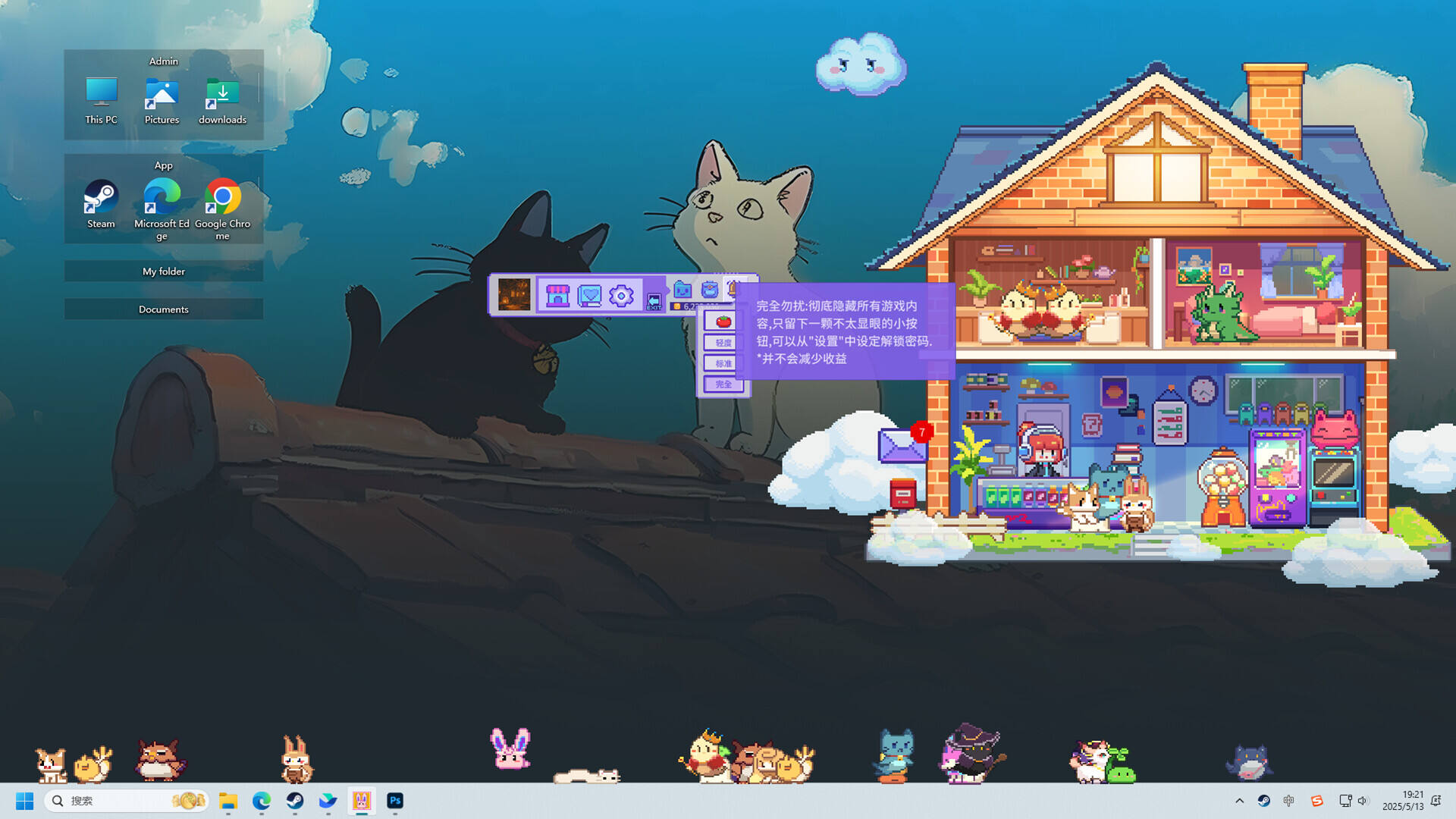Screen dimensions: 1456x819
Task: Click the EXIT arrow icon in game toolbar
Action: pos(654,303)
